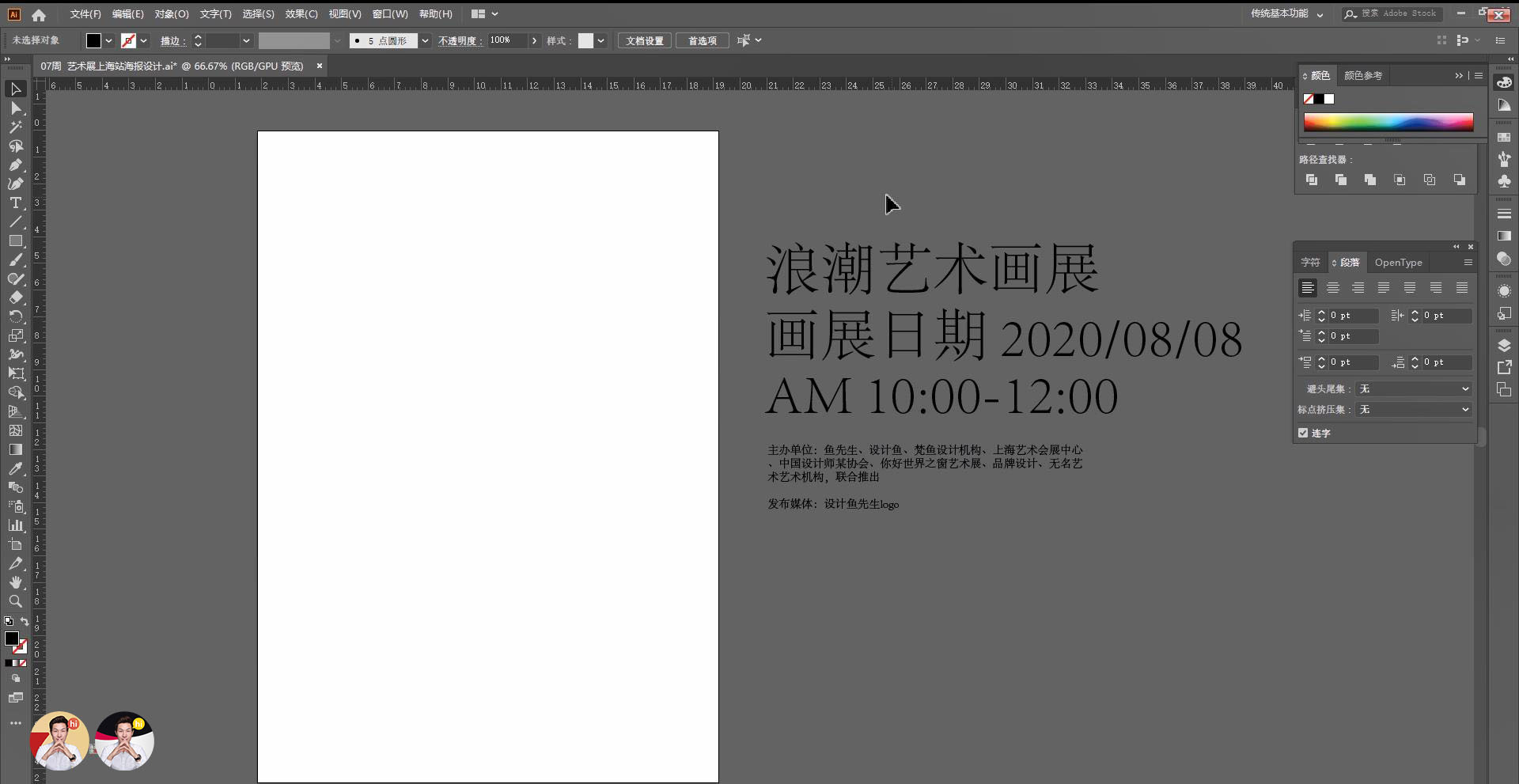Close the document tab 07周 艺术展上海站海报设计.ai
Screen dimensions: 1519x784
(320, 66)
